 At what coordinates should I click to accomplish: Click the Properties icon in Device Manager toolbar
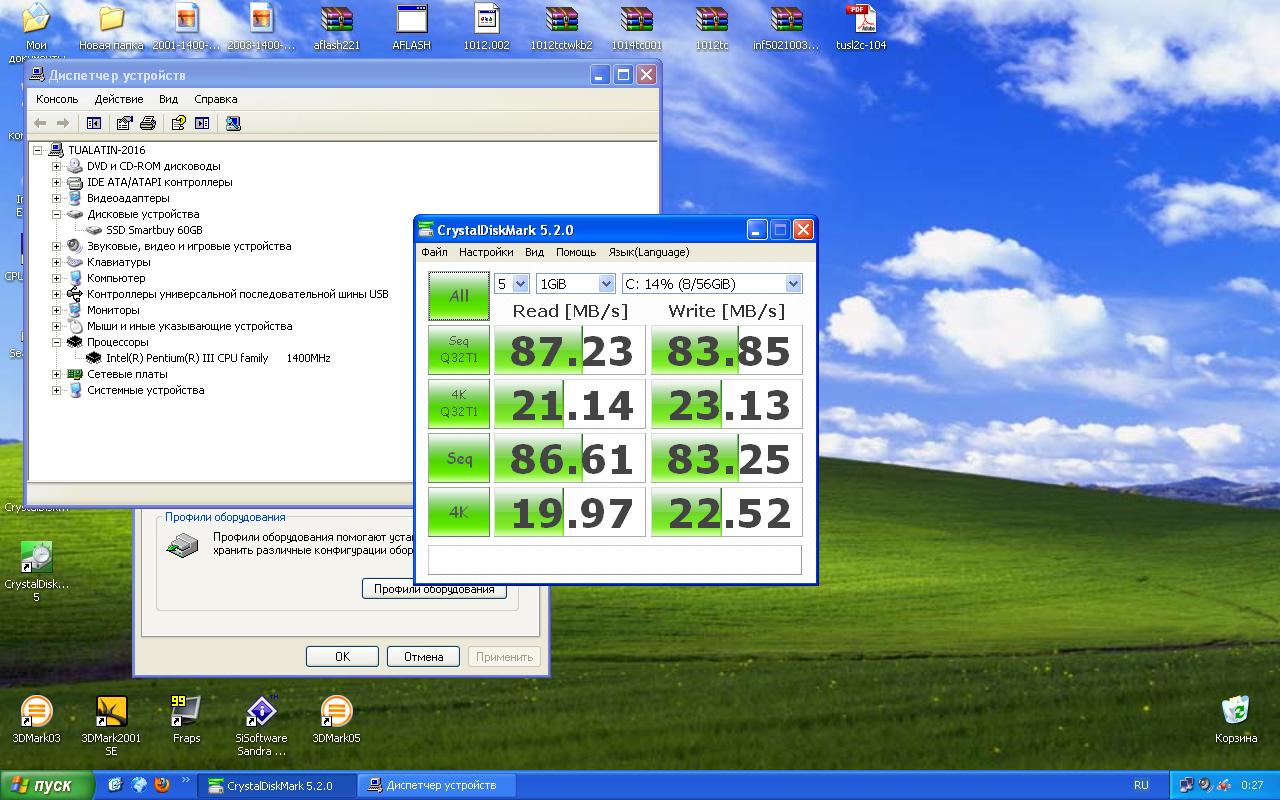tap(124, 123)
